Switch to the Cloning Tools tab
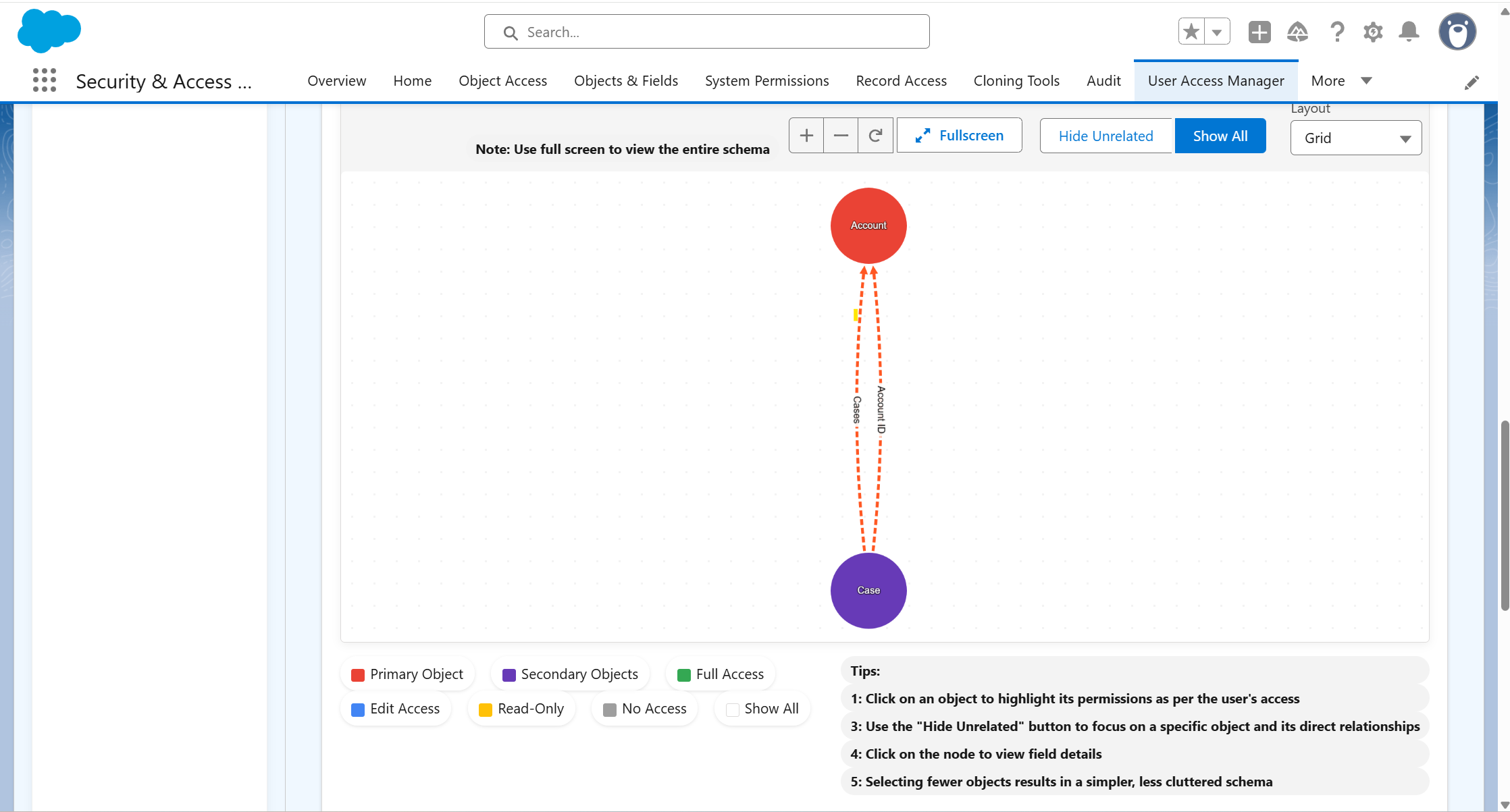1510x812 pixels. tap(1016, 81)
